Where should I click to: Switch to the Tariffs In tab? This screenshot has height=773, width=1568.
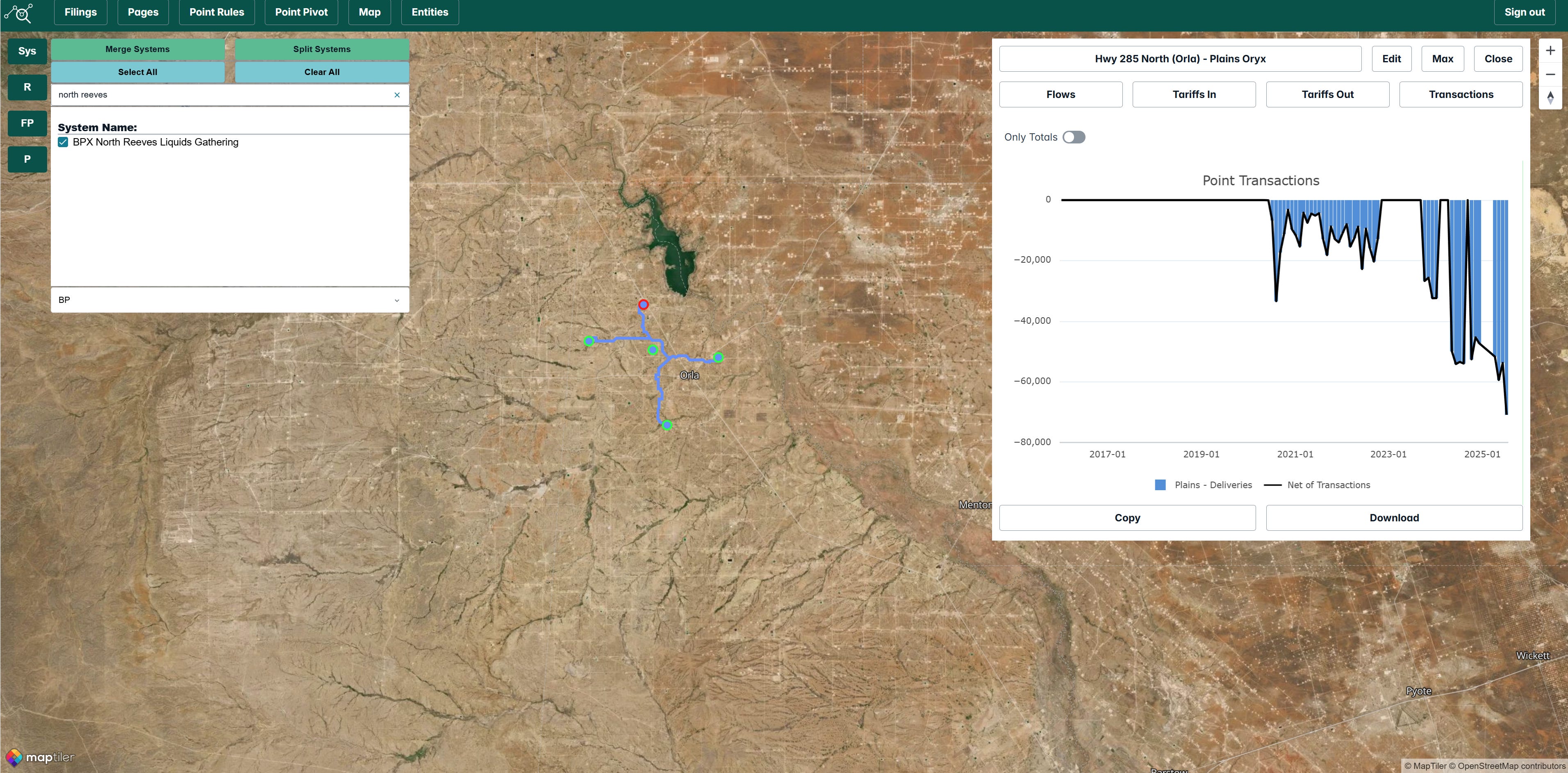(1194, 94)
